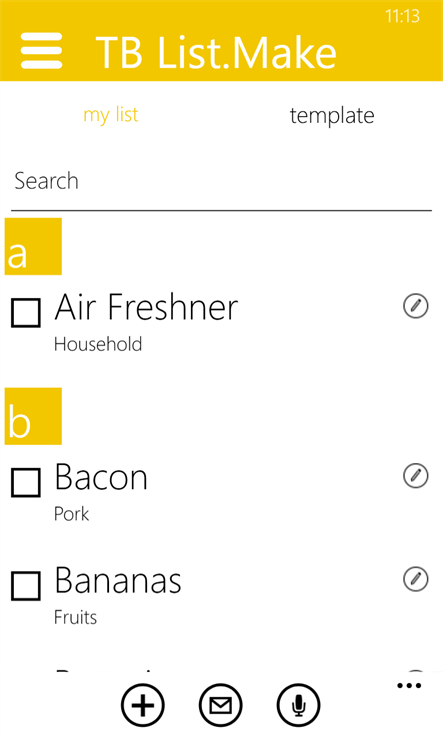Edit the Air Freshner item
This screenshot has width=443, height=738.
pyautogui.click(x=416, y=306)
